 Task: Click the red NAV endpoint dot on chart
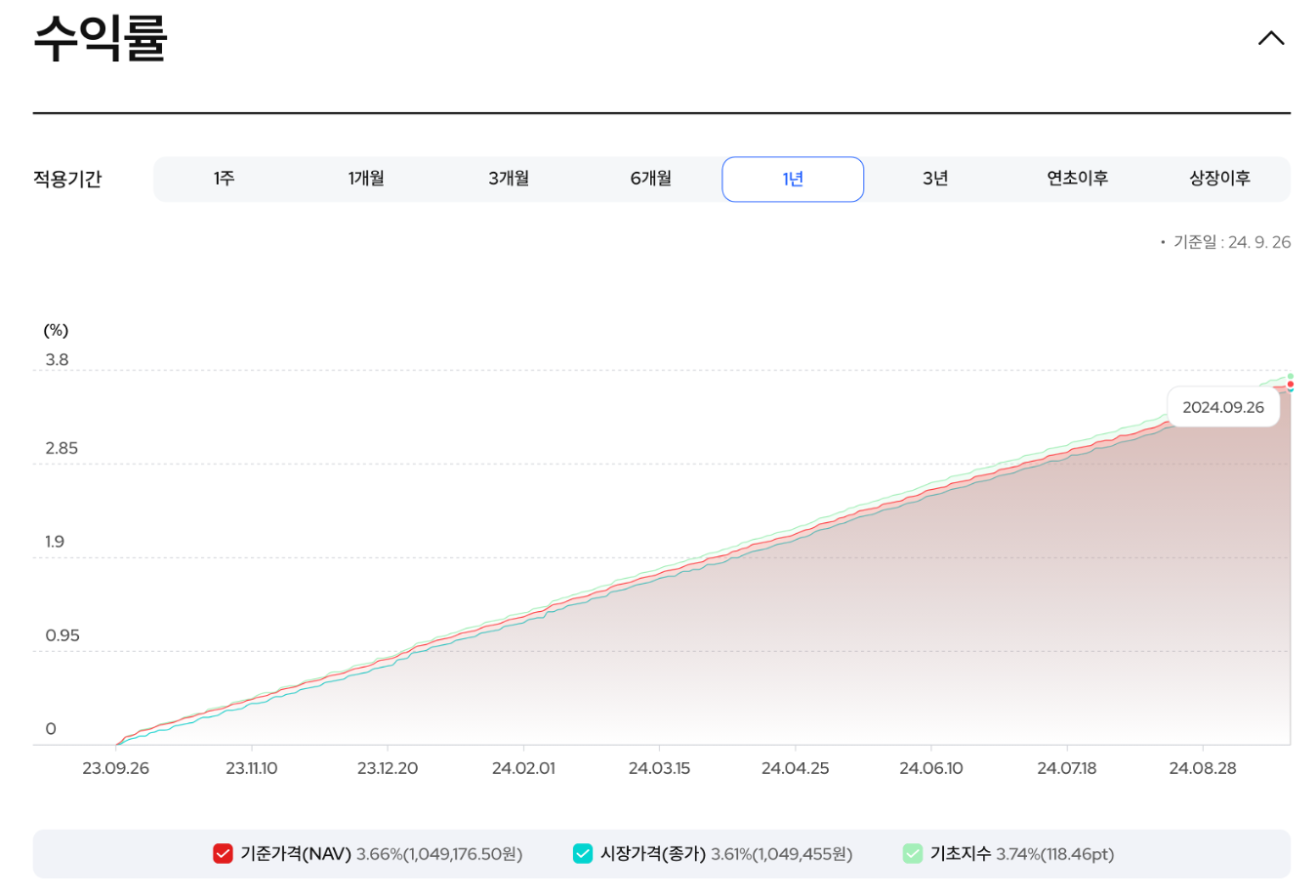(1290, 385)
